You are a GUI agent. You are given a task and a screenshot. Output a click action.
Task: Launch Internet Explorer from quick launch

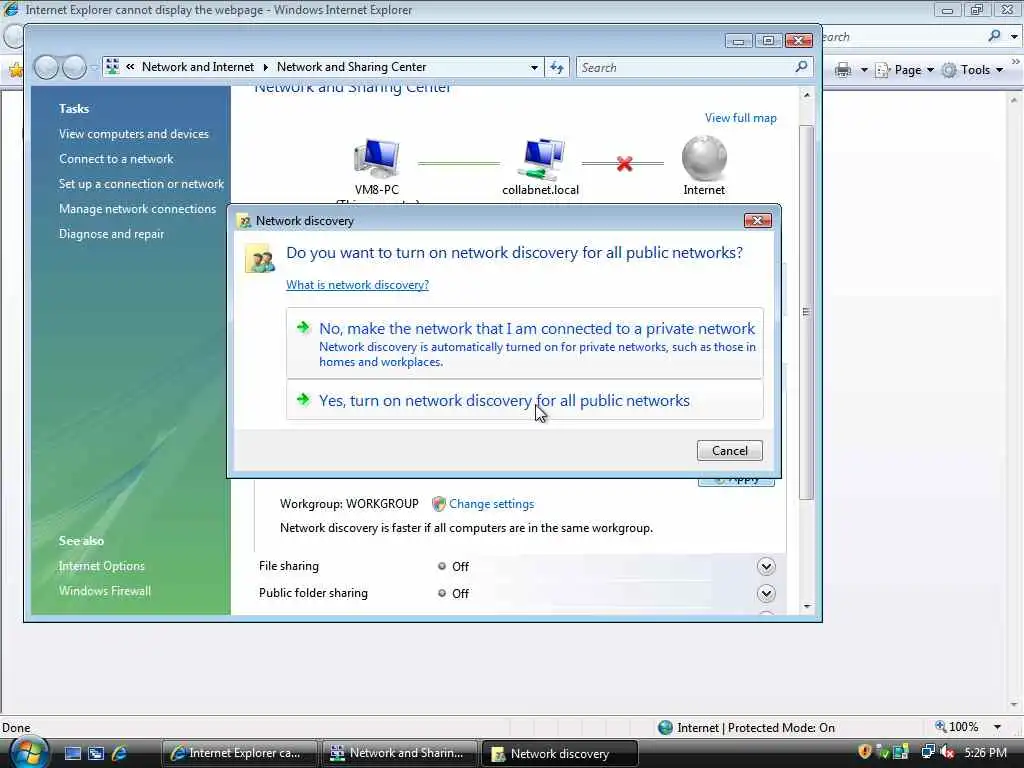119,754
